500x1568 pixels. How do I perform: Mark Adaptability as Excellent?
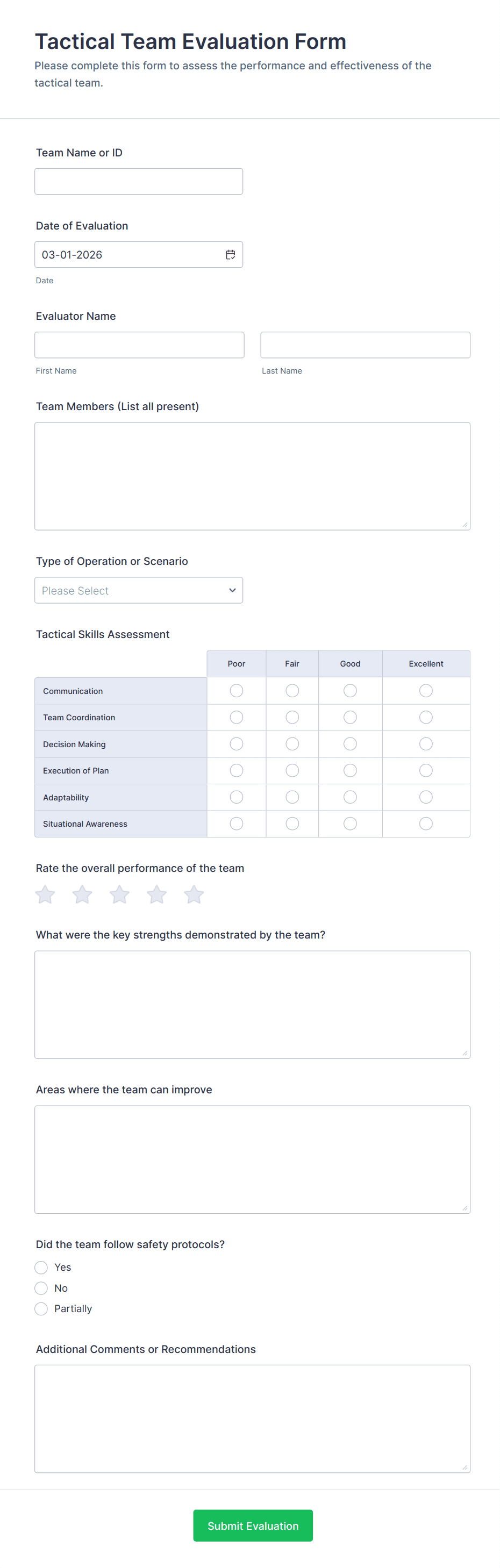coord(426,797)
